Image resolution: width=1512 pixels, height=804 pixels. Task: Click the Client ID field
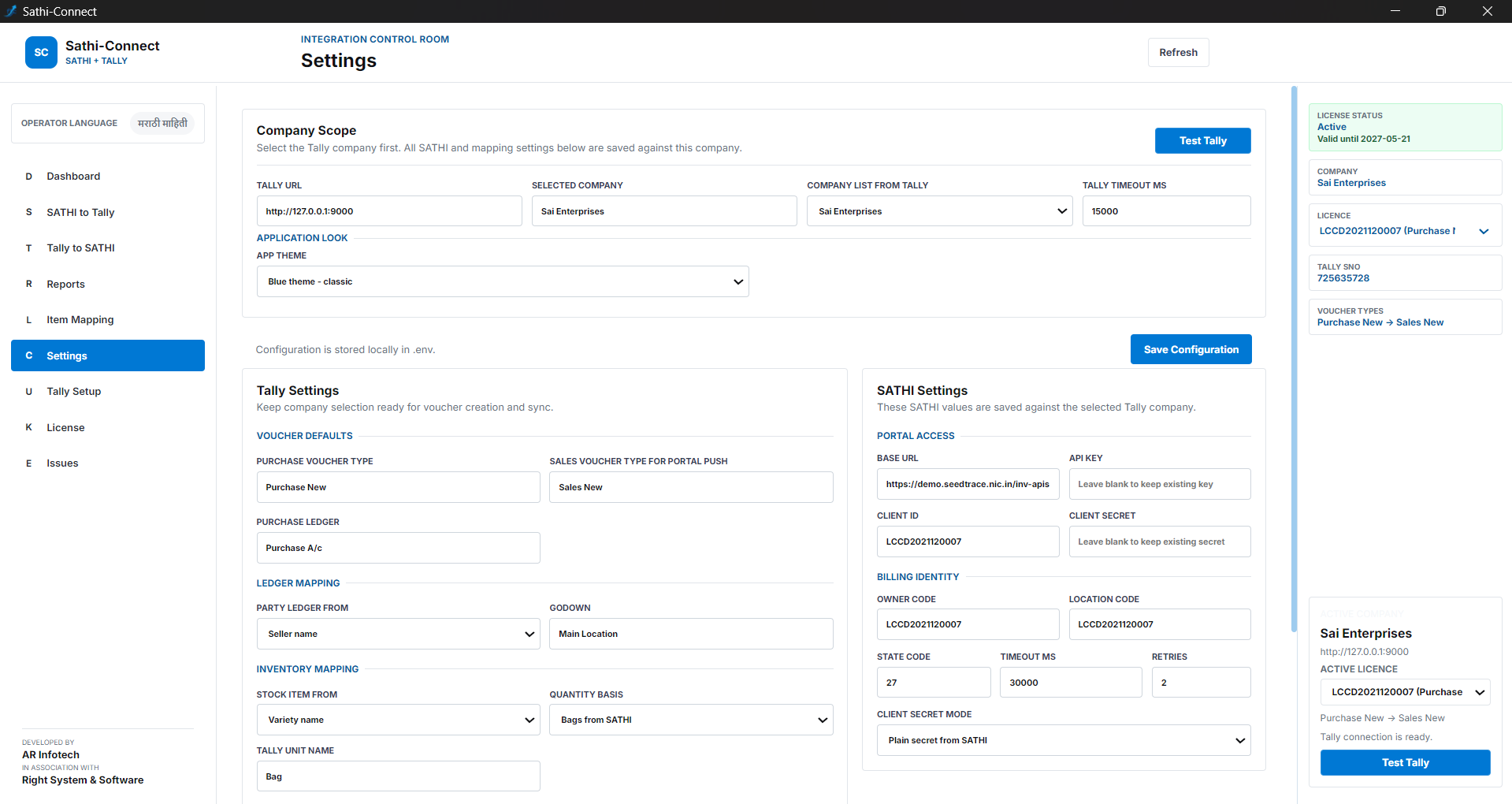tap(968, 542)
